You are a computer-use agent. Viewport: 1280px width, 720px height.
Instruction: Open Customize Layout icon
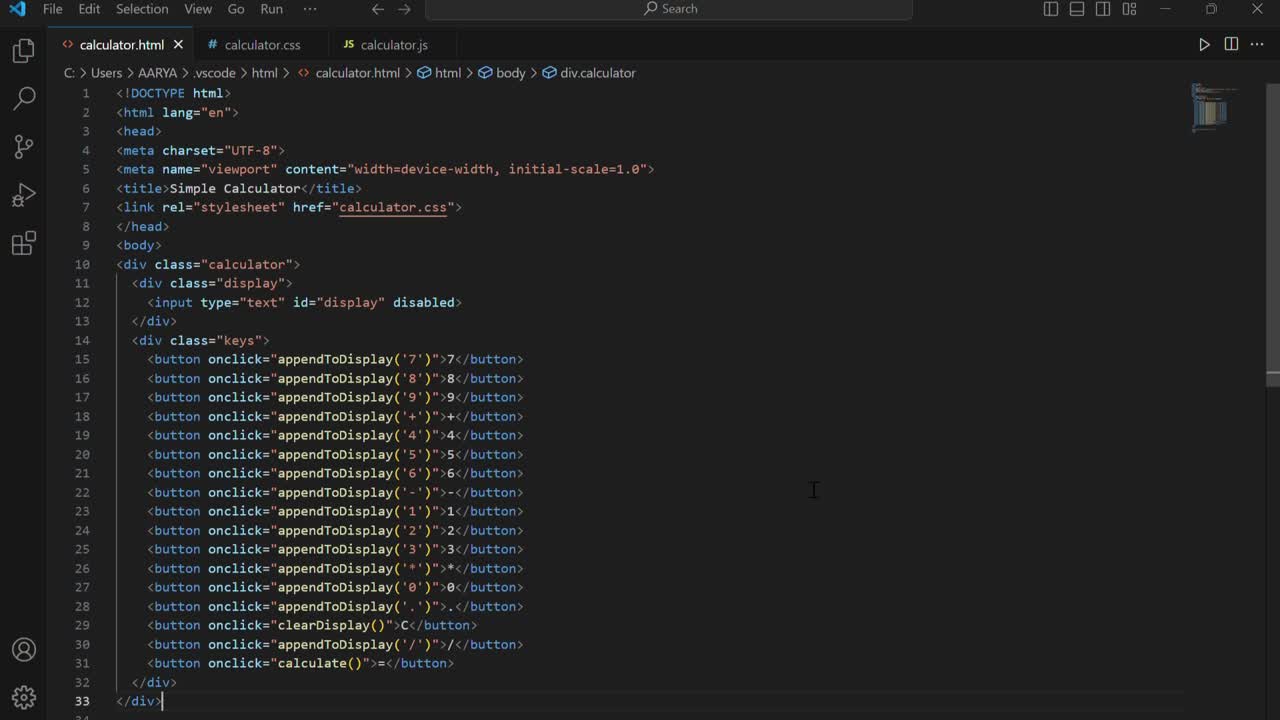click(x=1129, y=9)
